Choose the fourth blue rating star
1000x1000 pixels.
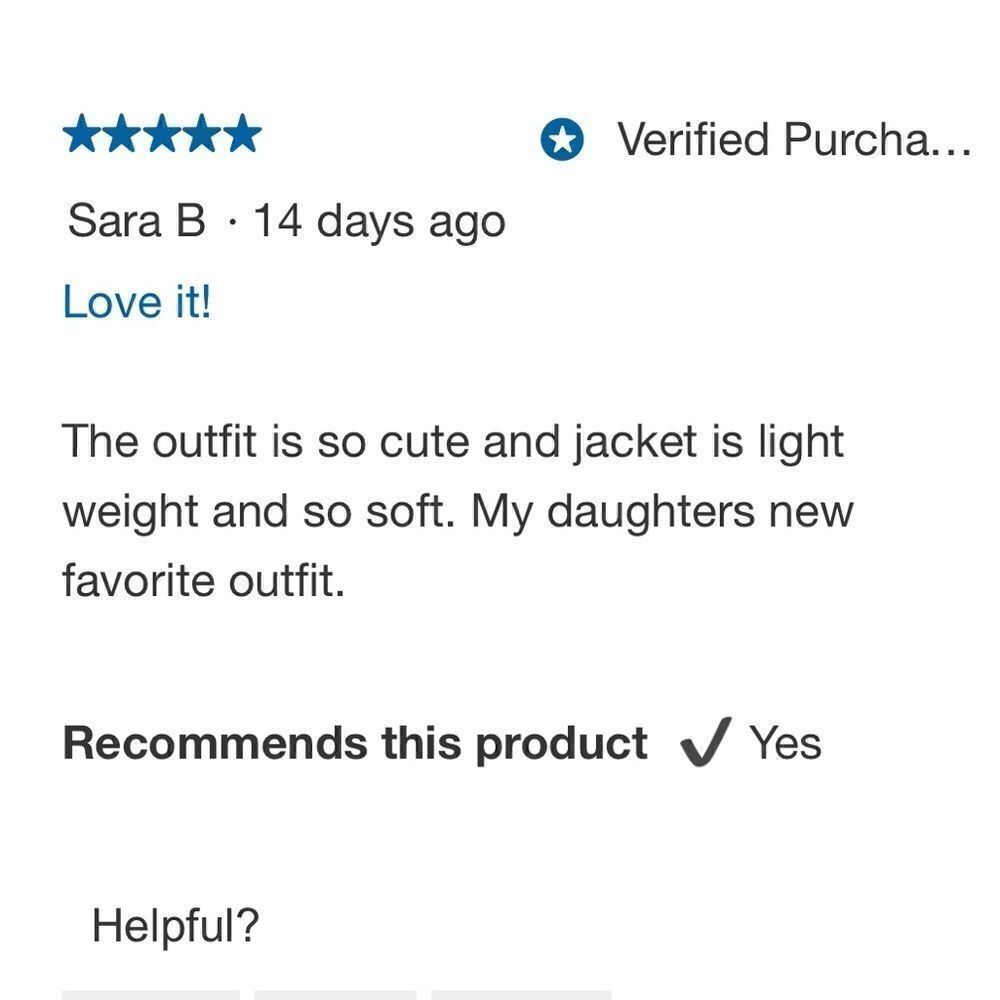tap(202, 134)
